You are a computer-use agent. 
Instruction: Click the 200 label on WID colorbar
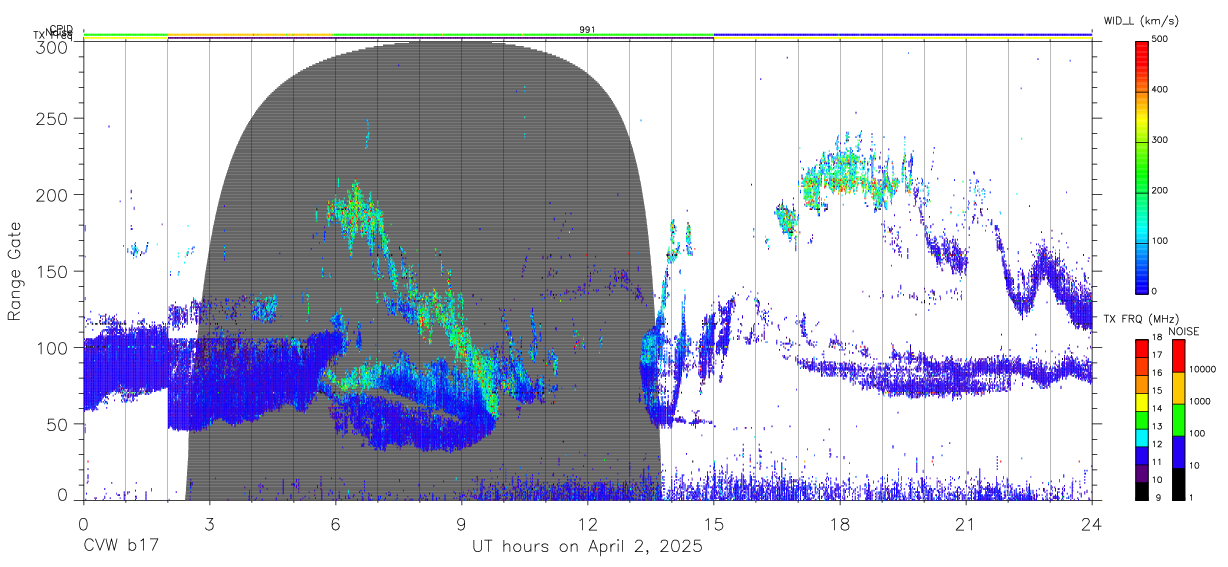1160,190
